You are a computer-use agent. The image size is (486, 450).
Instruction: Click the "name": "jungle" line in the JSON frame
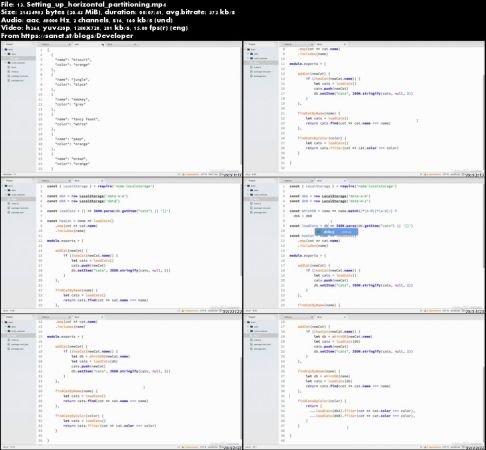point(72,80)
